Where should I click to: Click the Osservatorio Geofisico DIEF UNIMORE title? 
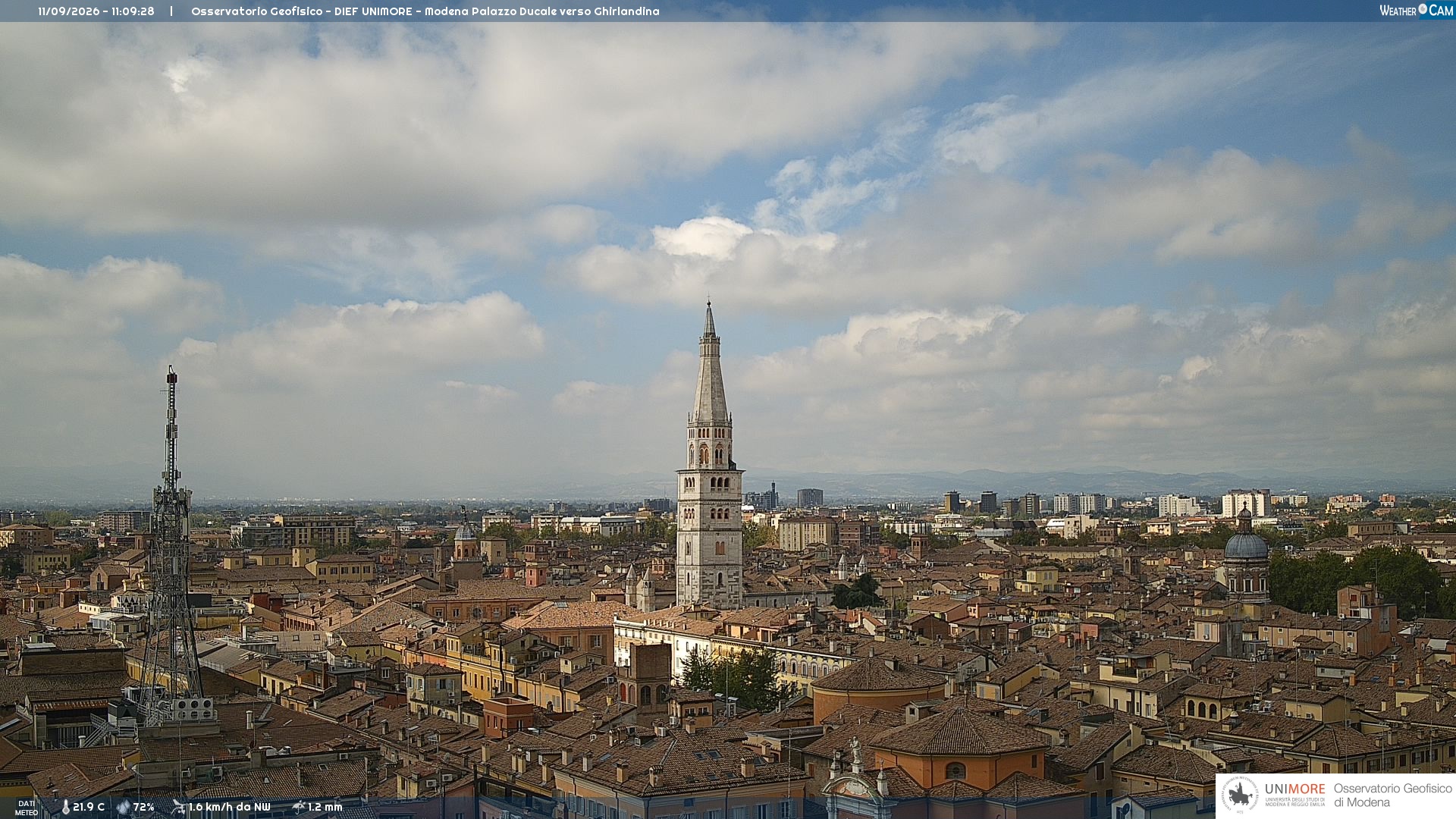pyautogui.click(x=302, y=11)
